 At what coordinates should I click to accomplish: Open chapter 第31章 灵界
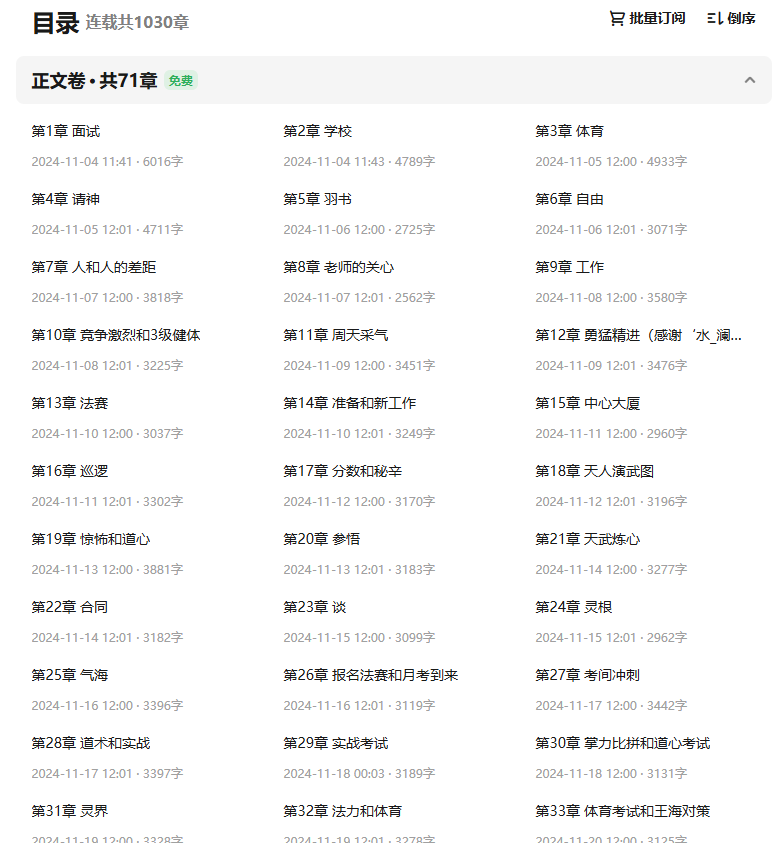click(x=70, y=811)
